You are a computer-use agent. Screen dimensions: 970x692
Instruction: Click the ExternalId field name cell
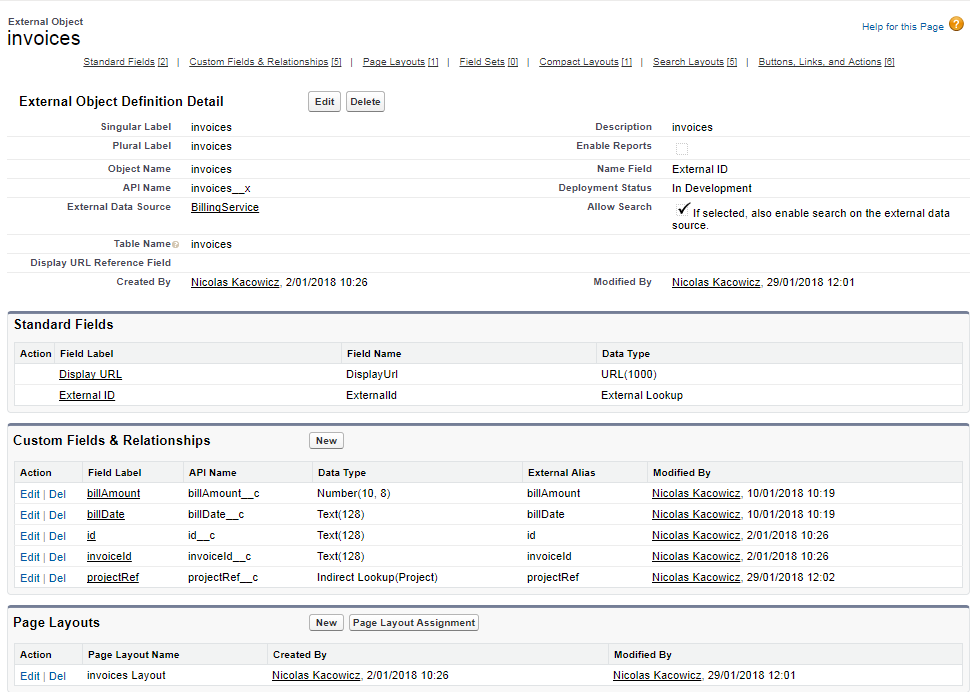click(x=371, y=395)
